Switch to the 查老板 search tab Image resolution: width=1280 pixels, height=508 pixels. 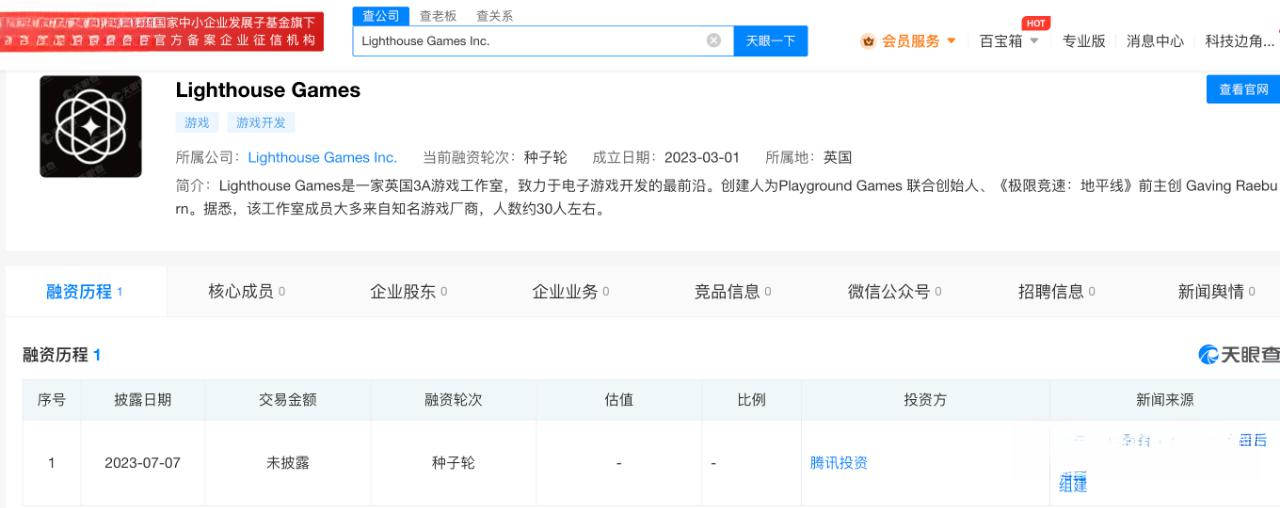438,16
